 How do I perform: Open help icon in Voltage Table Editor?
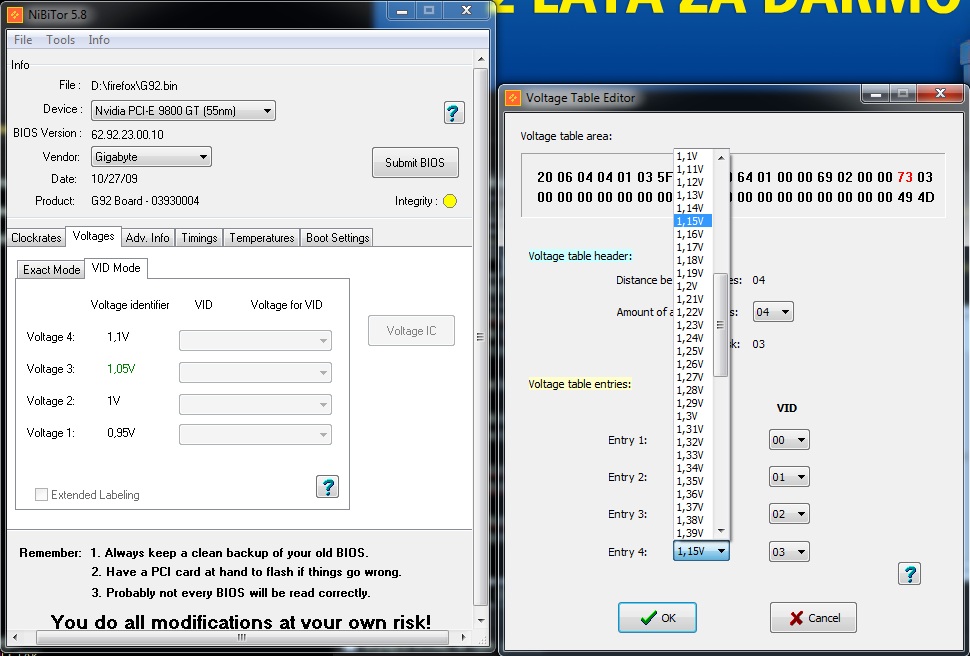[x=909, y=574]
